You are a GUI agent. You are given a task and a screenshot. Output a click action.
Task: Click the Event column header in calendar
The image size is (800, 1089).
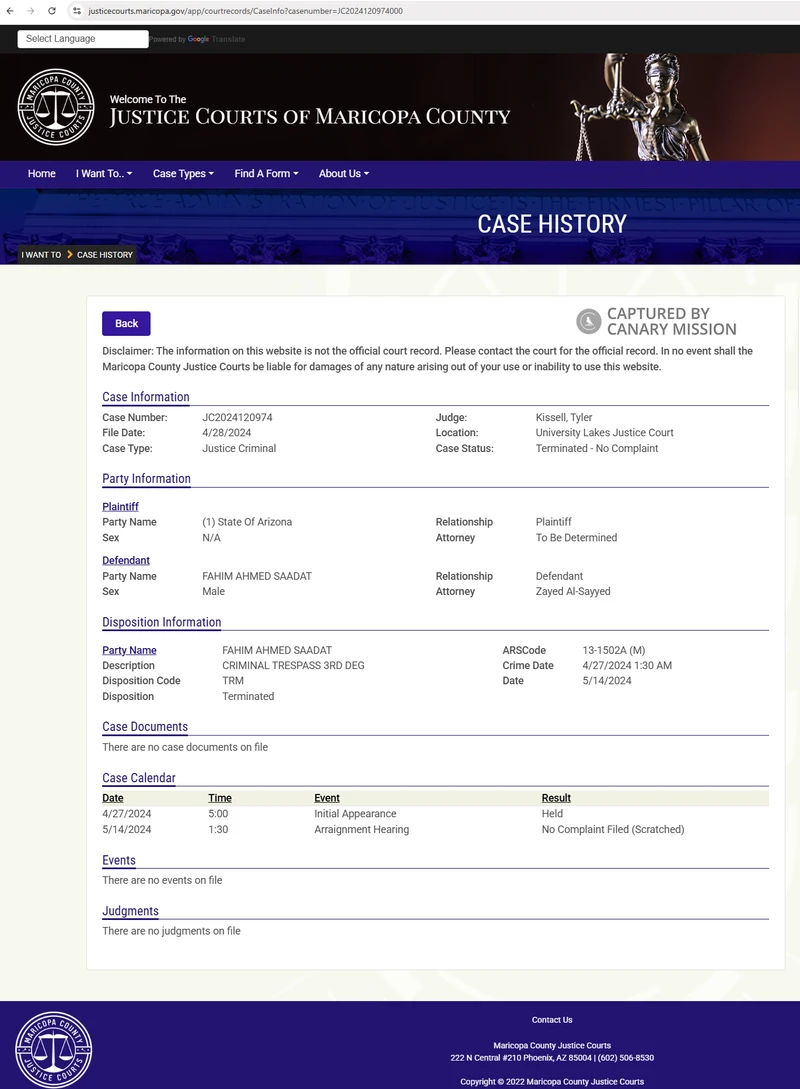327,798
